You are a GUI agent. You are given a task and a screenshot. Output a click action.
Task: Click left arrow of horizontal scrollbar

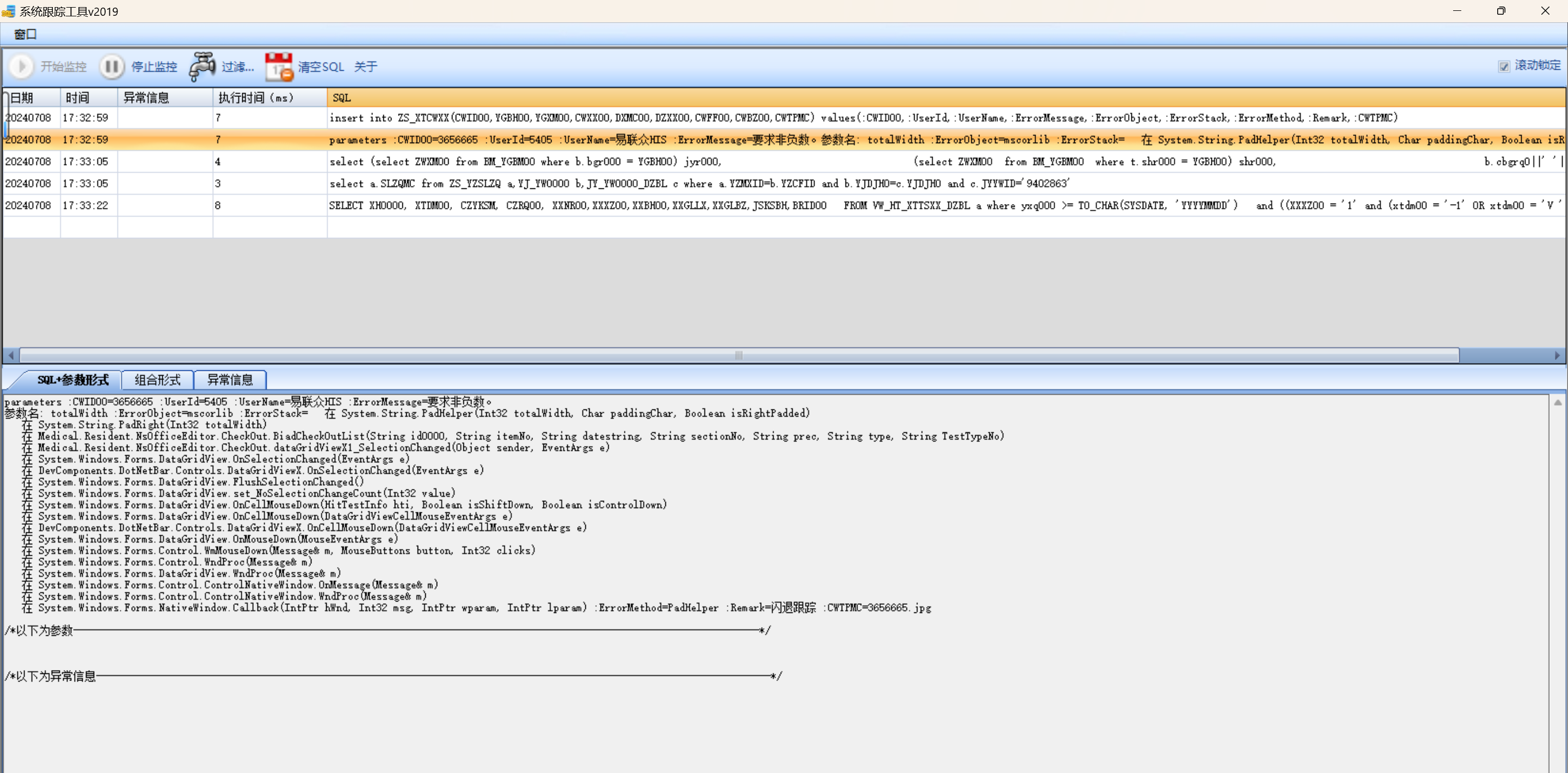coord(10,355)
